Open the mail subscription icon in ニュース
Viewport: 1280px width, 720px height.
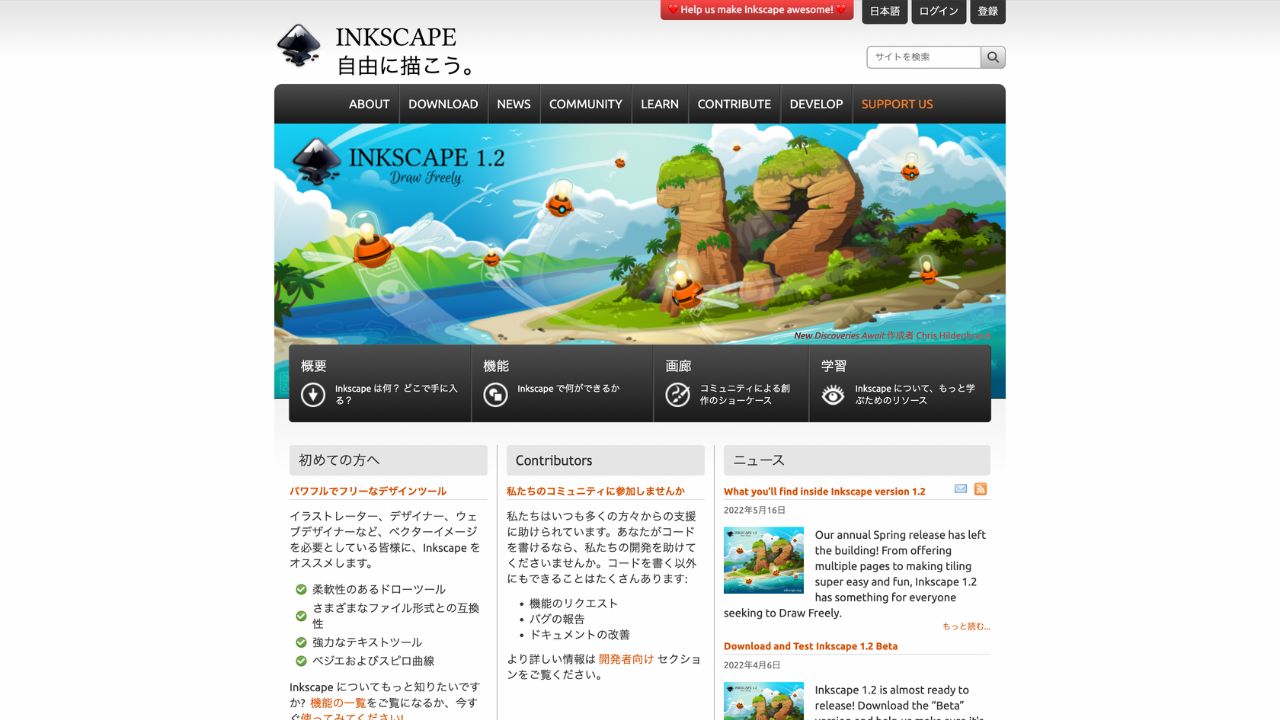tap(961, 489)
